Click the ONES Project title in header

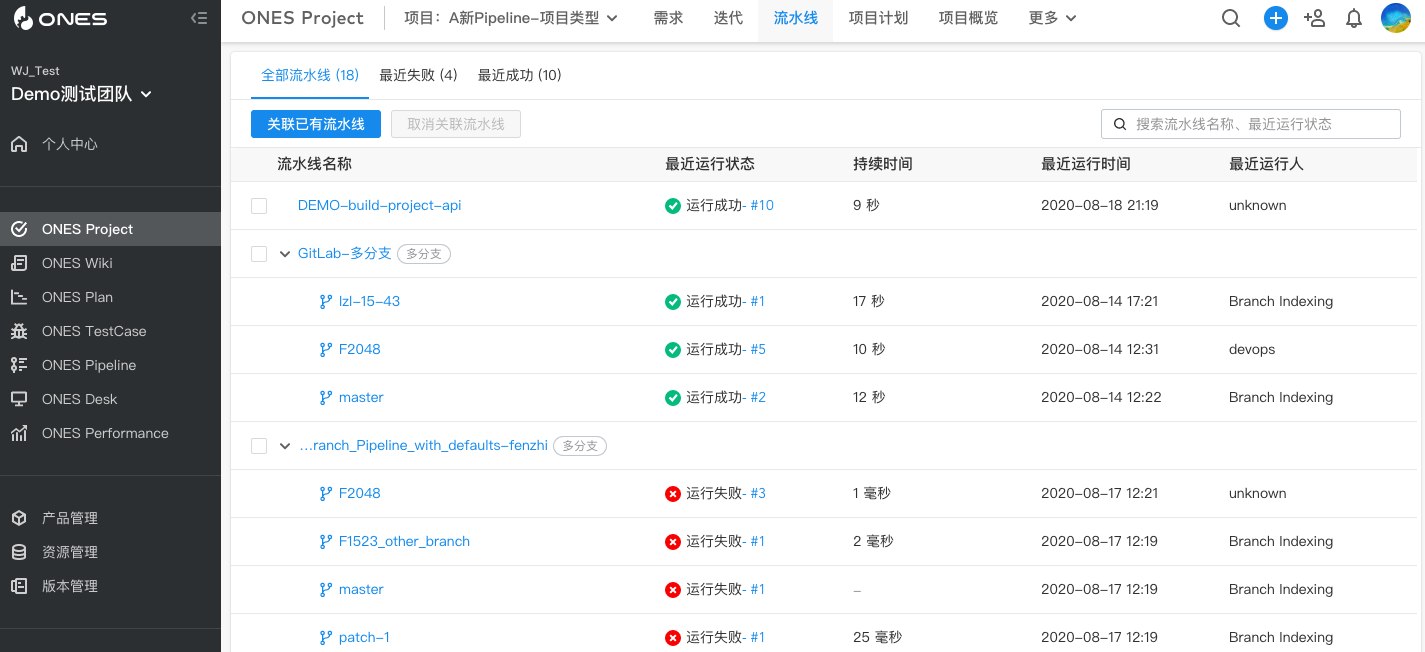(x=302, y=18)
